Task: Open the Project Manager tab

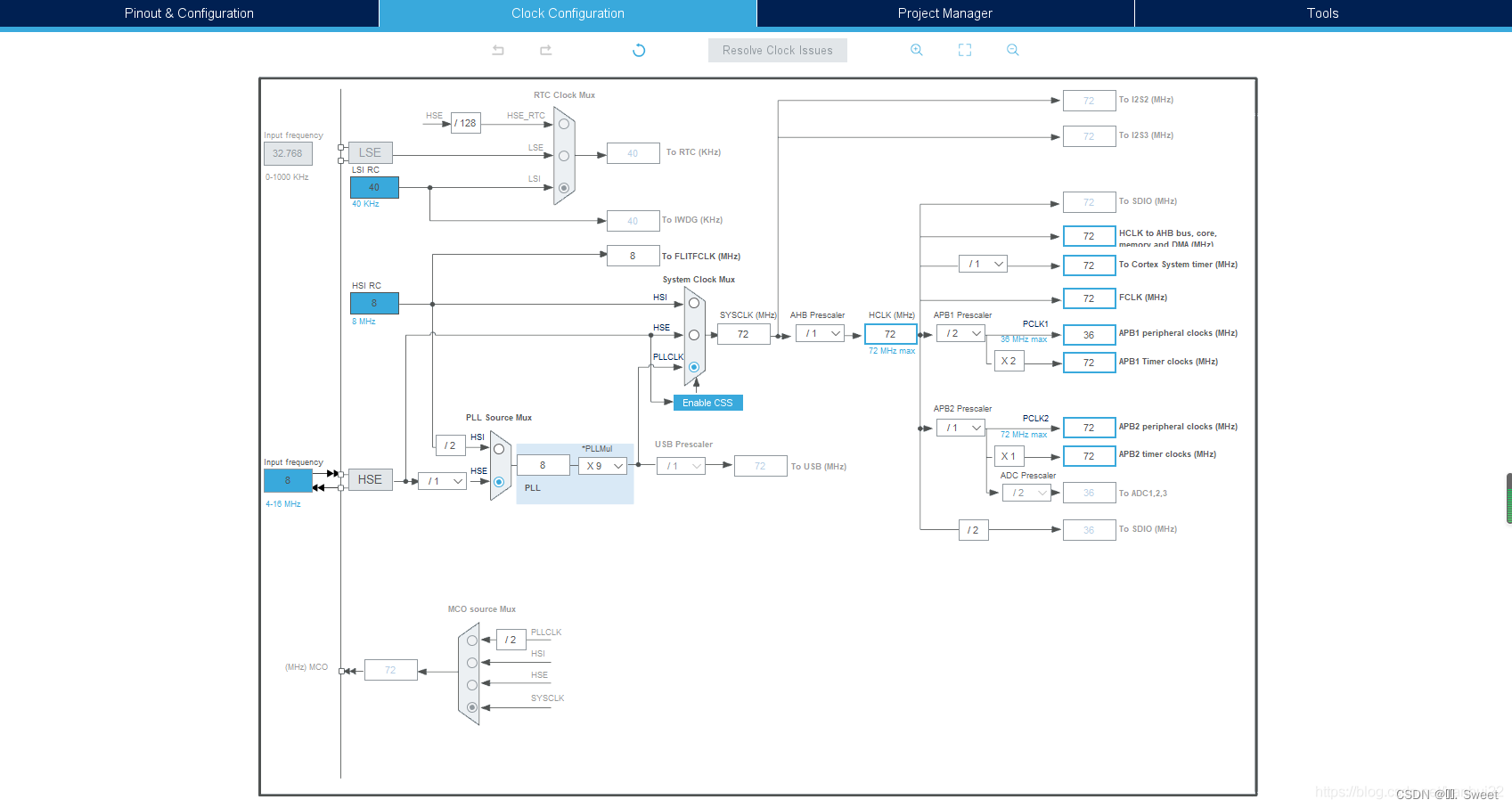Action: 945,13
